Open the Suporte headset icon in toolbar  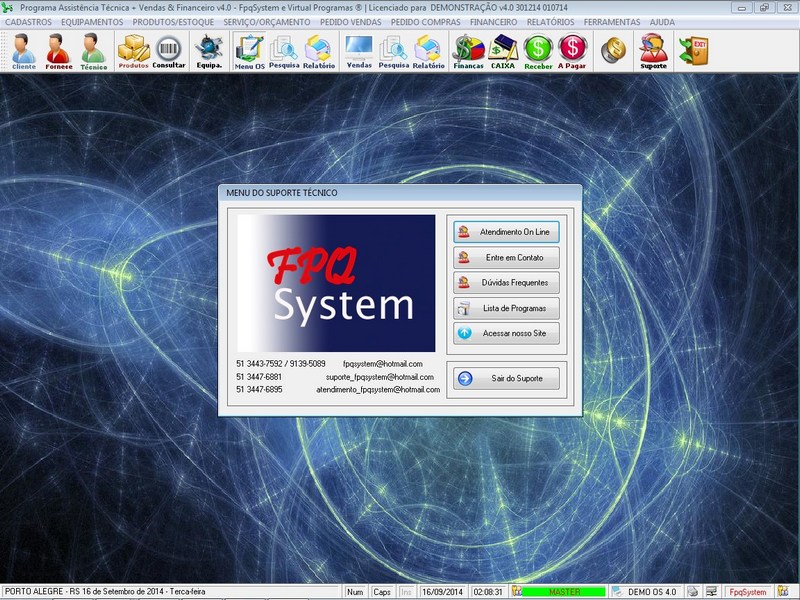point(654,51)
